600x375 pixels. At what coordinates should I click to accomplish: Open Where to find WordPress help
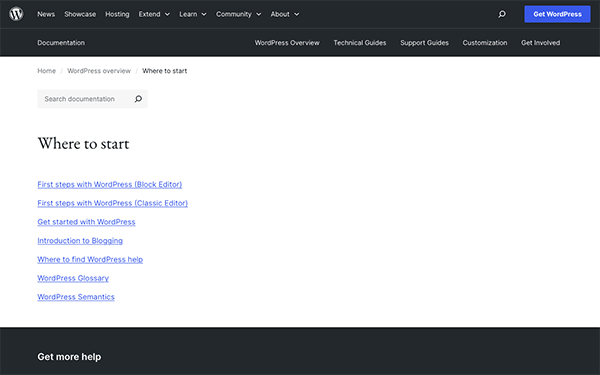[90, 259]
